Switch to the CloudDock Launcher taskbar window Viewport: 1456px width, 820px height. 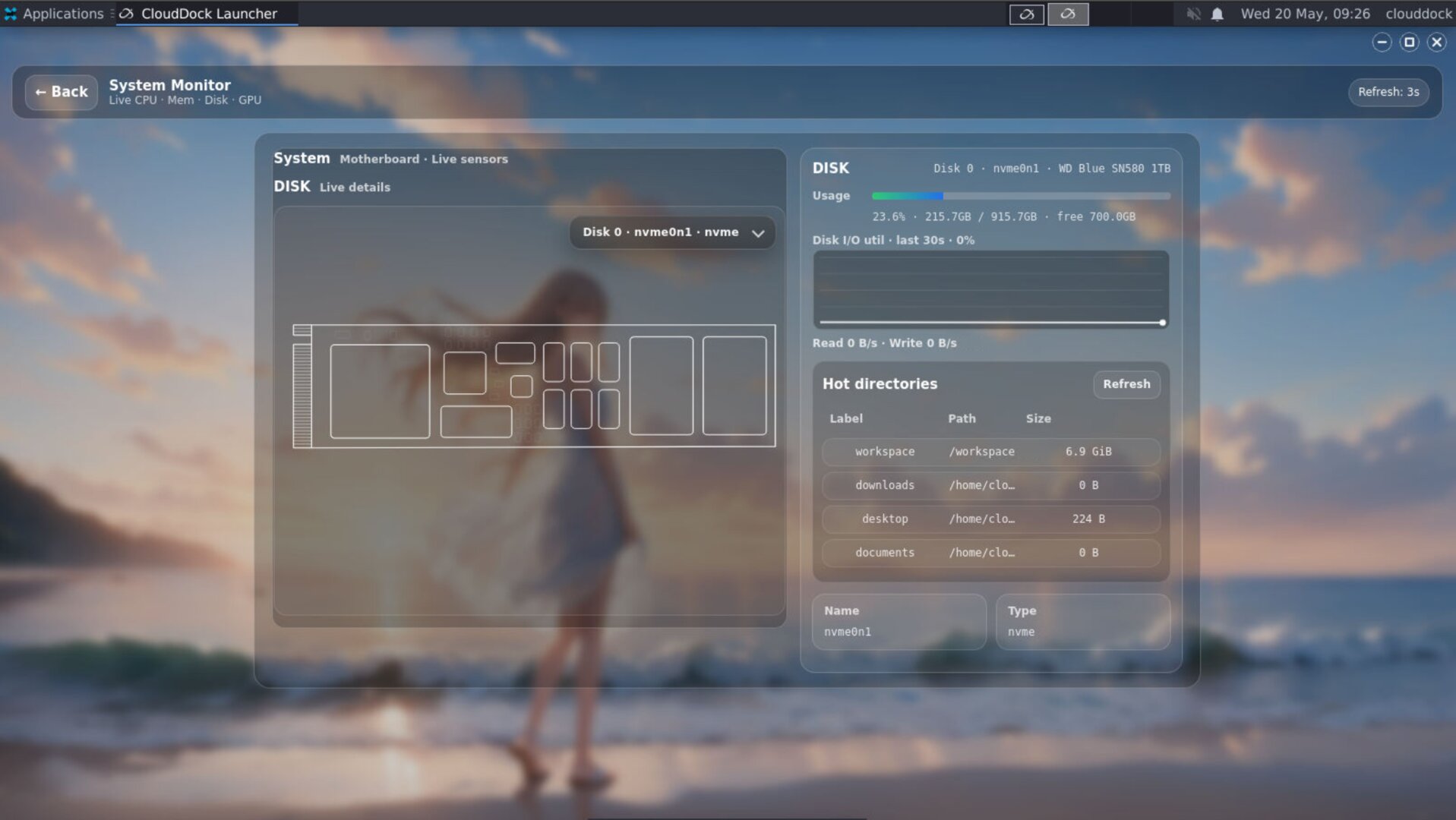[x=207, y=14]
